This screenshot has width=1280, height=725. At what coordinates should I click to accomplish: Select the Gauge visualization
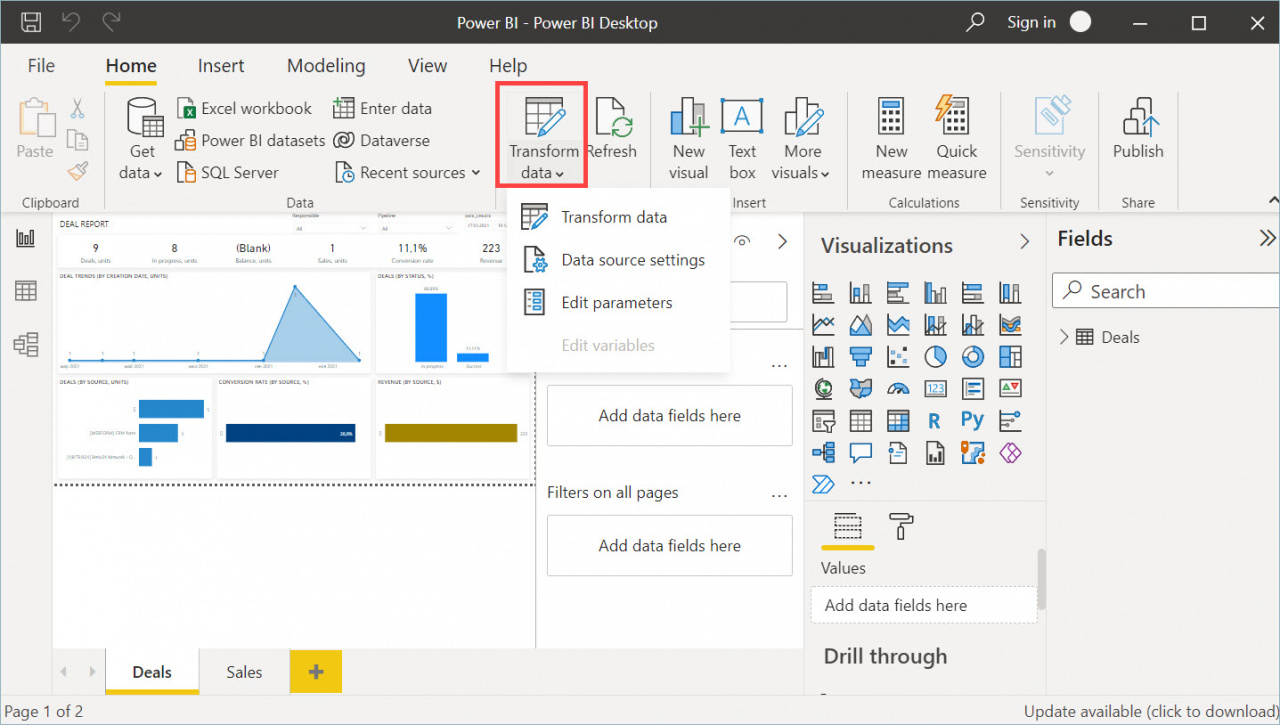point(898,388)
